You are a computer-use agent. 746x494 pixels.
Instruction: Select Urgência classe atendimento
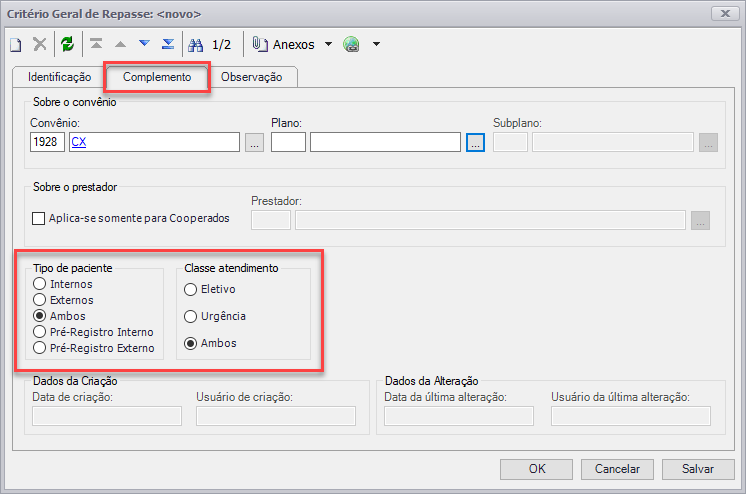click(190, 316)
